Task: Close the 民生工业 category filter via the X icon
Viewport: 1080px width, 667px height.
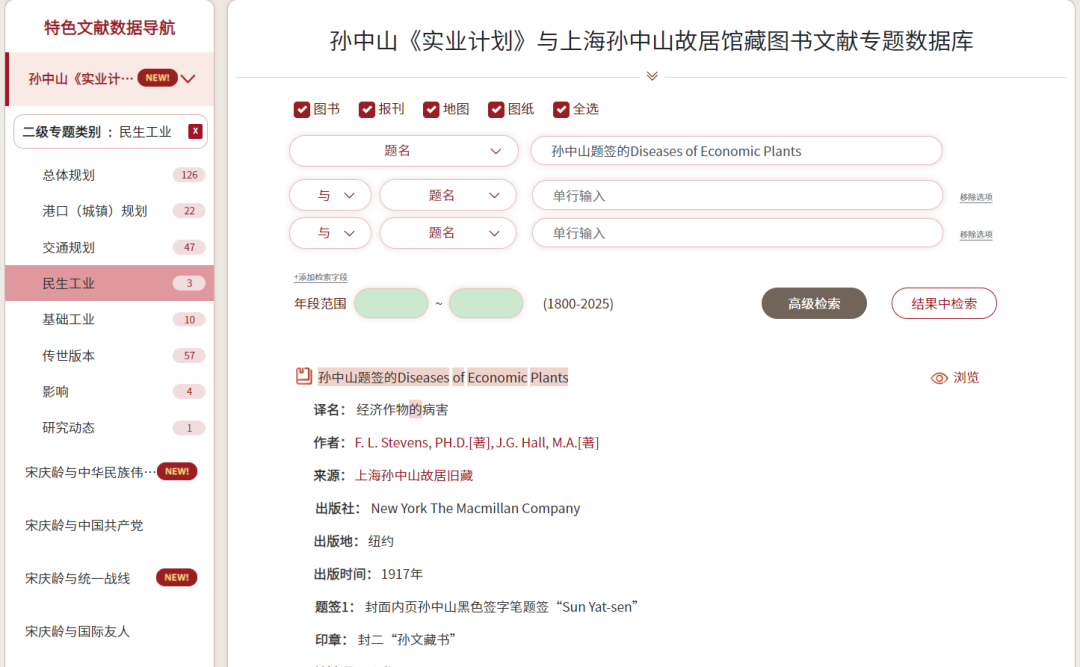Action: [x=196, y=131]
